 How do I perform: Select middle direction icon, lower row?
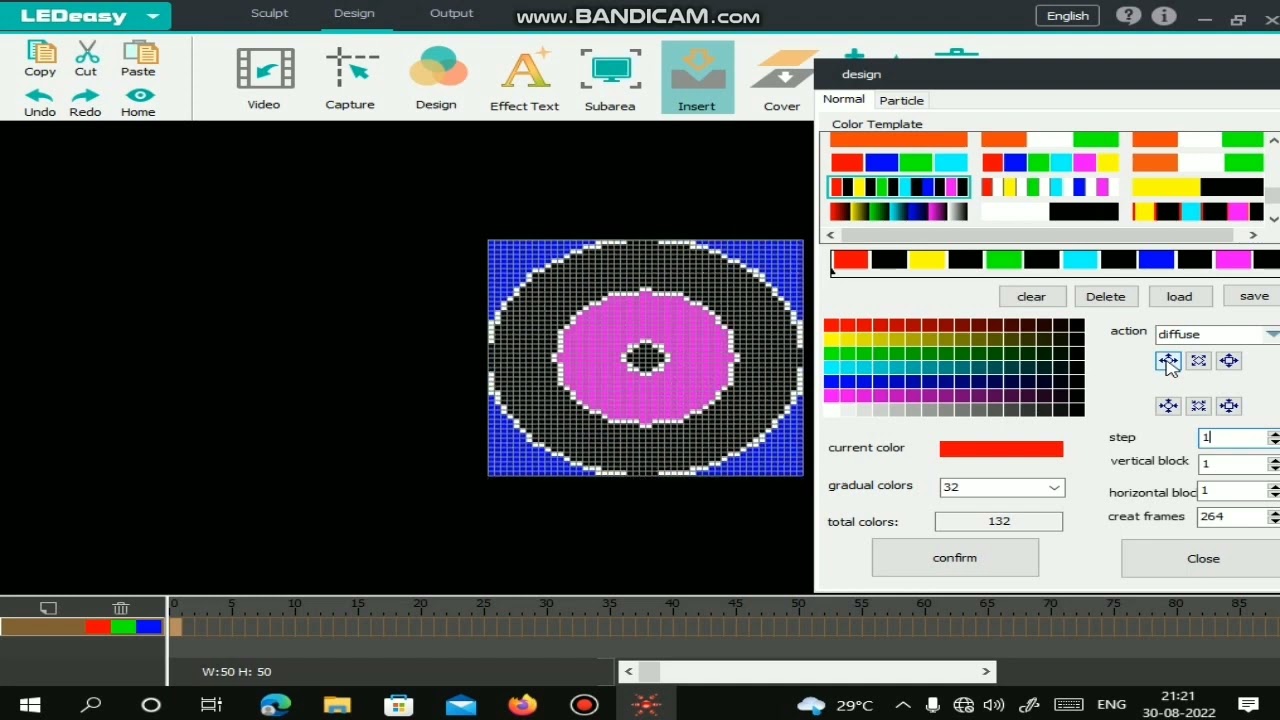pos(1198,405)
